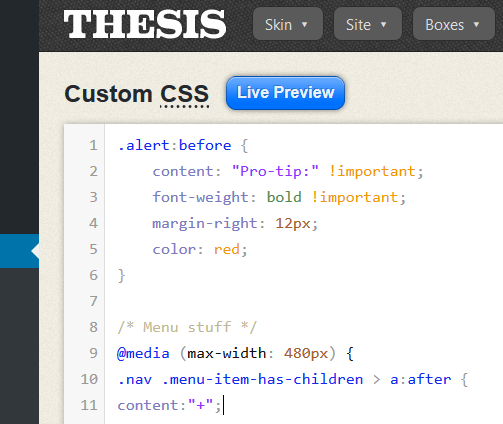Click the dotted-underlined CSS abbreviation in heading
This screenshot has height=424, width=503.
(x=184, y=95)
